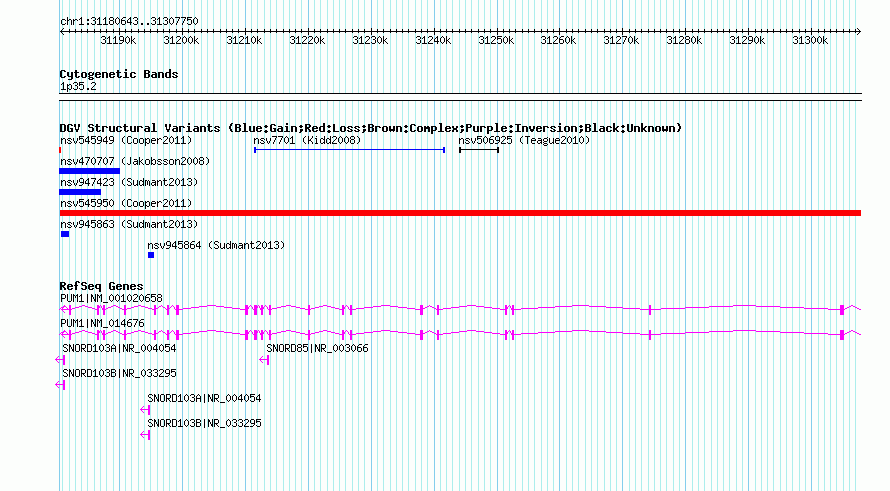Screen dimensions: 890x491
Task: Open the RefSeq Genes track heading
Action: (x=101, y=286)
